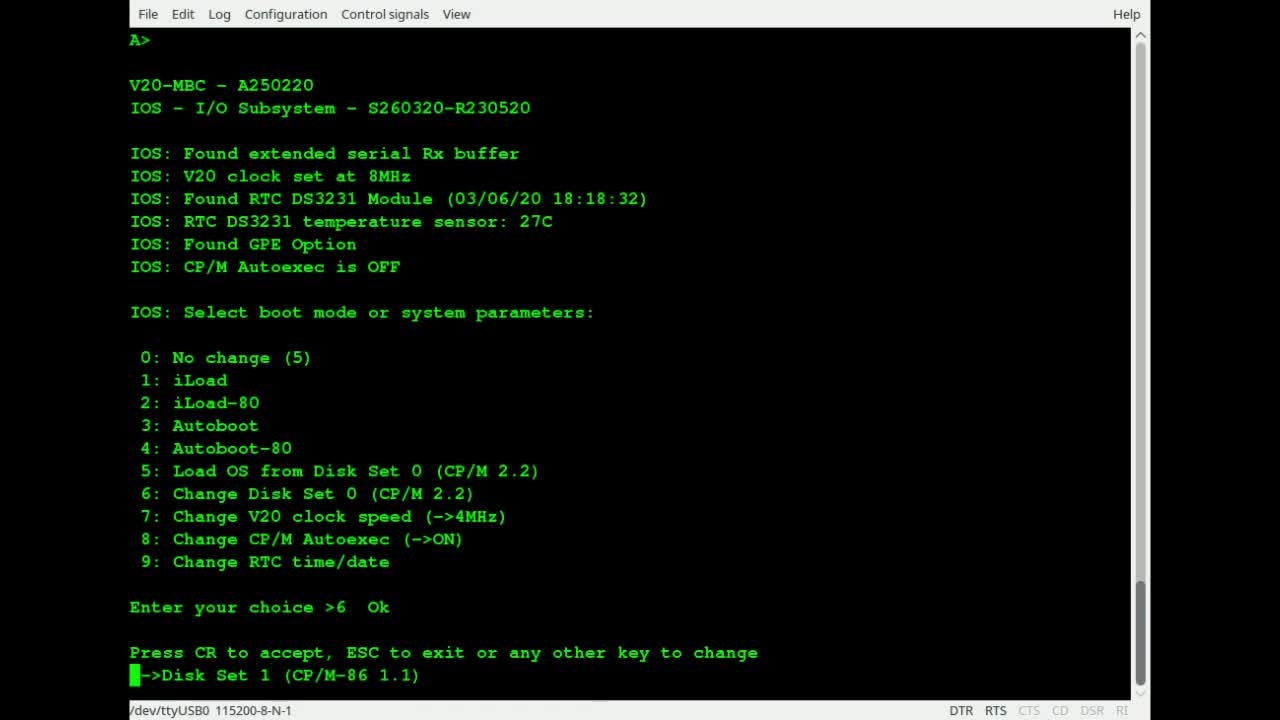Click the CTS signal indicator
This screenshot has width=1280, height=720.
coord(1029,710)
